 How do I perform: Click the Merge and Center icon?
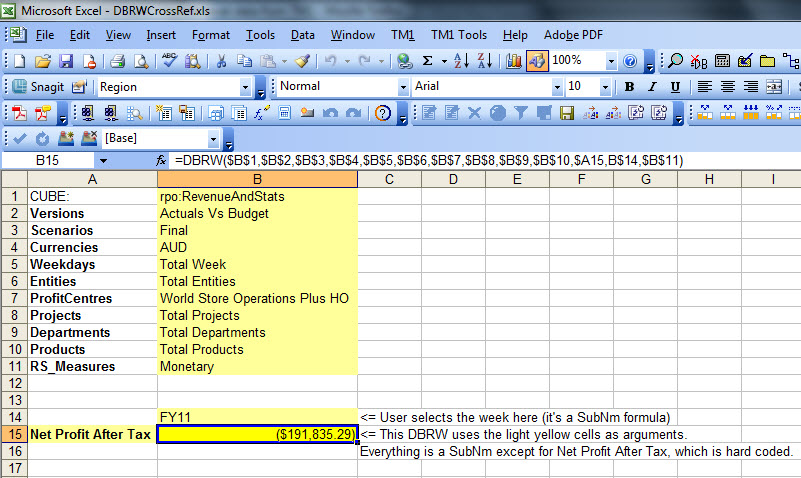[x=774, y=87]
